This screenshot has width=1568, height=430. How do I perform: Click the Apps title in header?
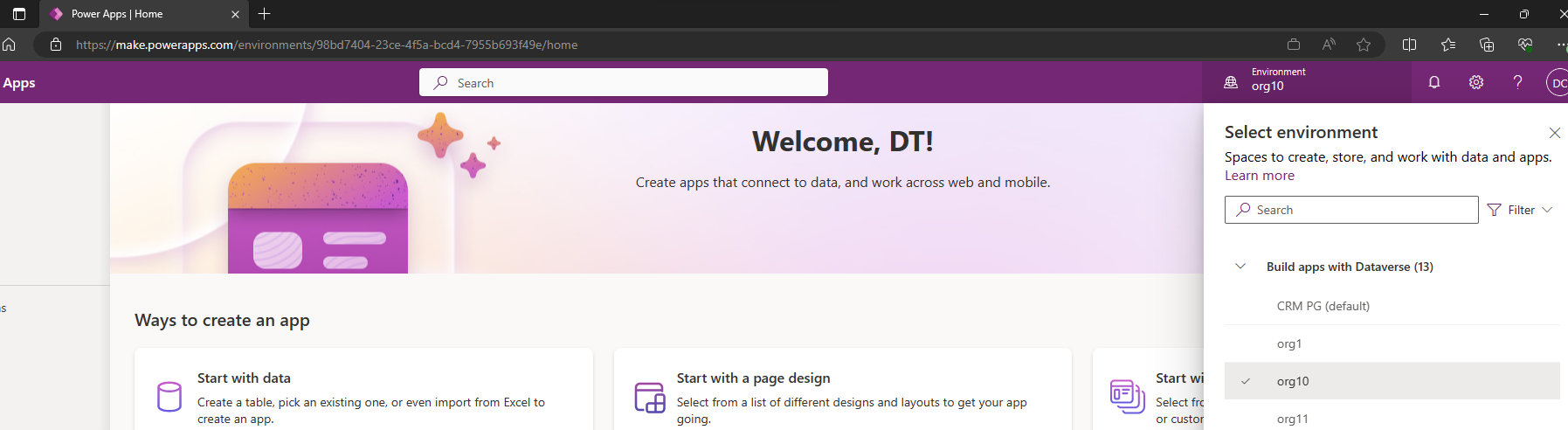coord(18,83)
